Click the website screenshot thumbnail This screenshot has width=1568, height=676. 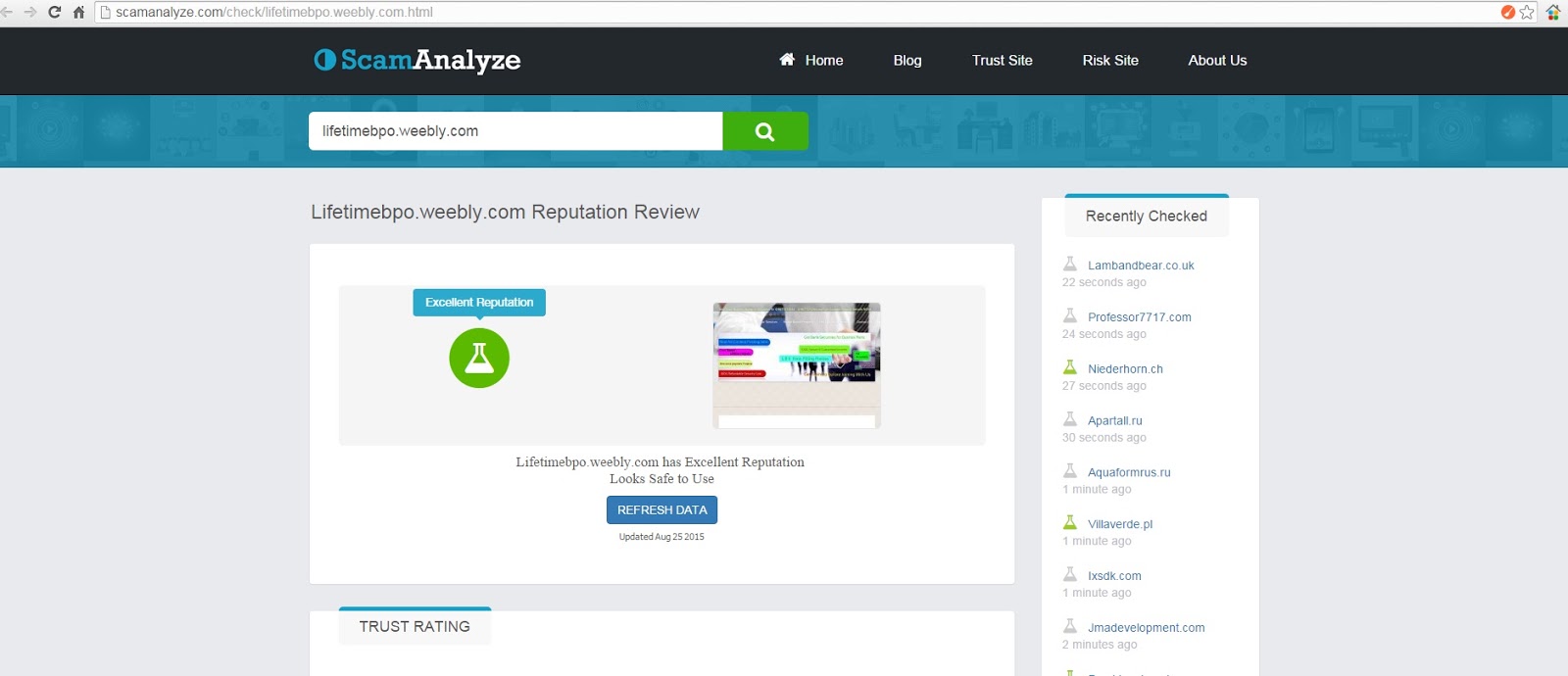[x=797, y=365]
